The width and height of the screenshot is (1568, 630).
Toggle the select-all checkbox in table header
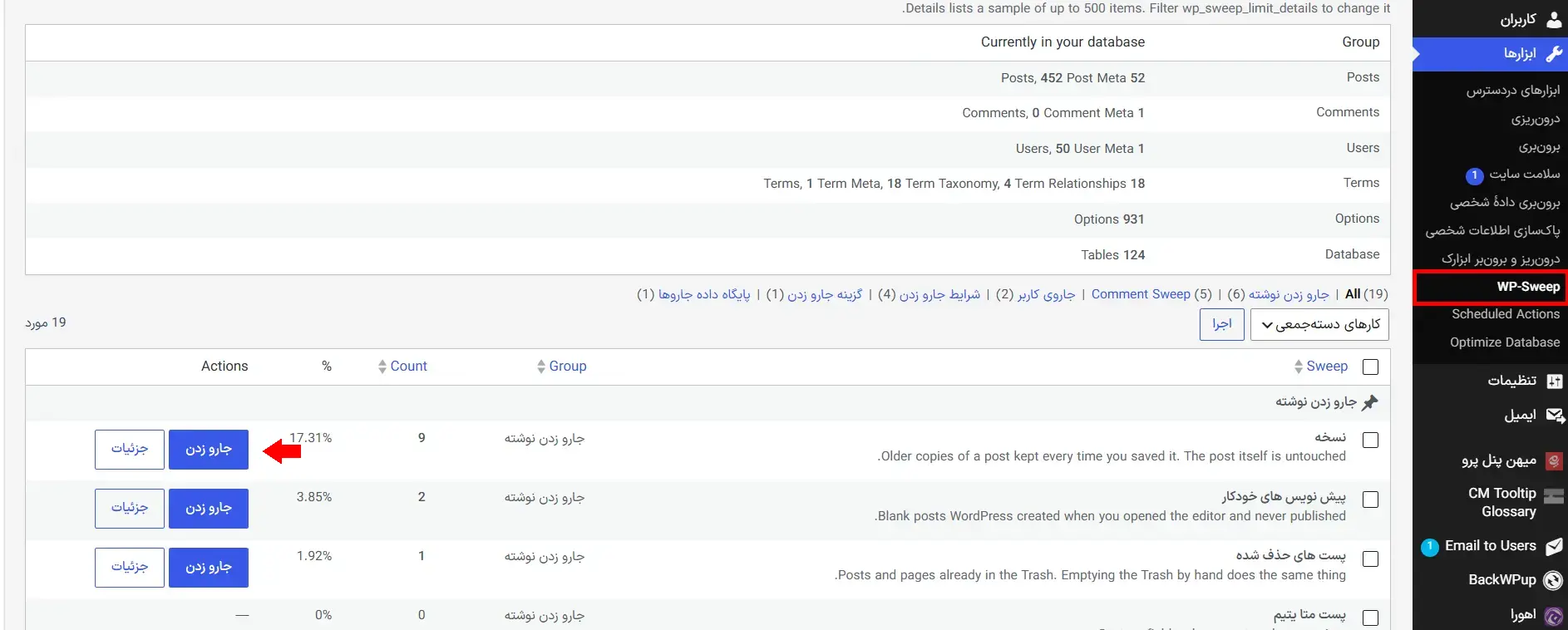(x=1371, y=367)
